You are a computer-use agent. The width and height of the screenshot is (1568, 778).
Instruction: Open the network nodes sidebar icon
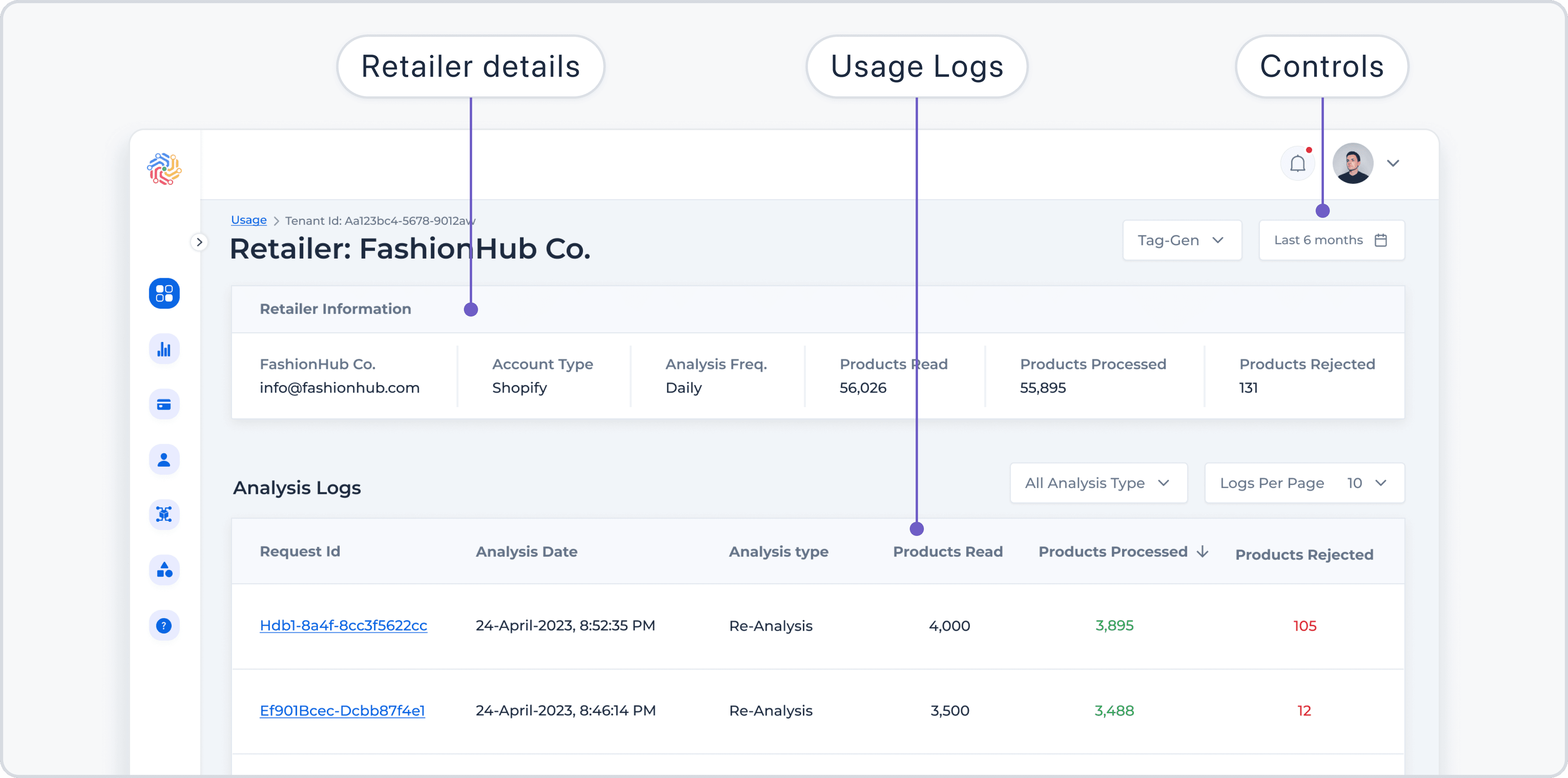pyautogui.click(x=164, y=514)
